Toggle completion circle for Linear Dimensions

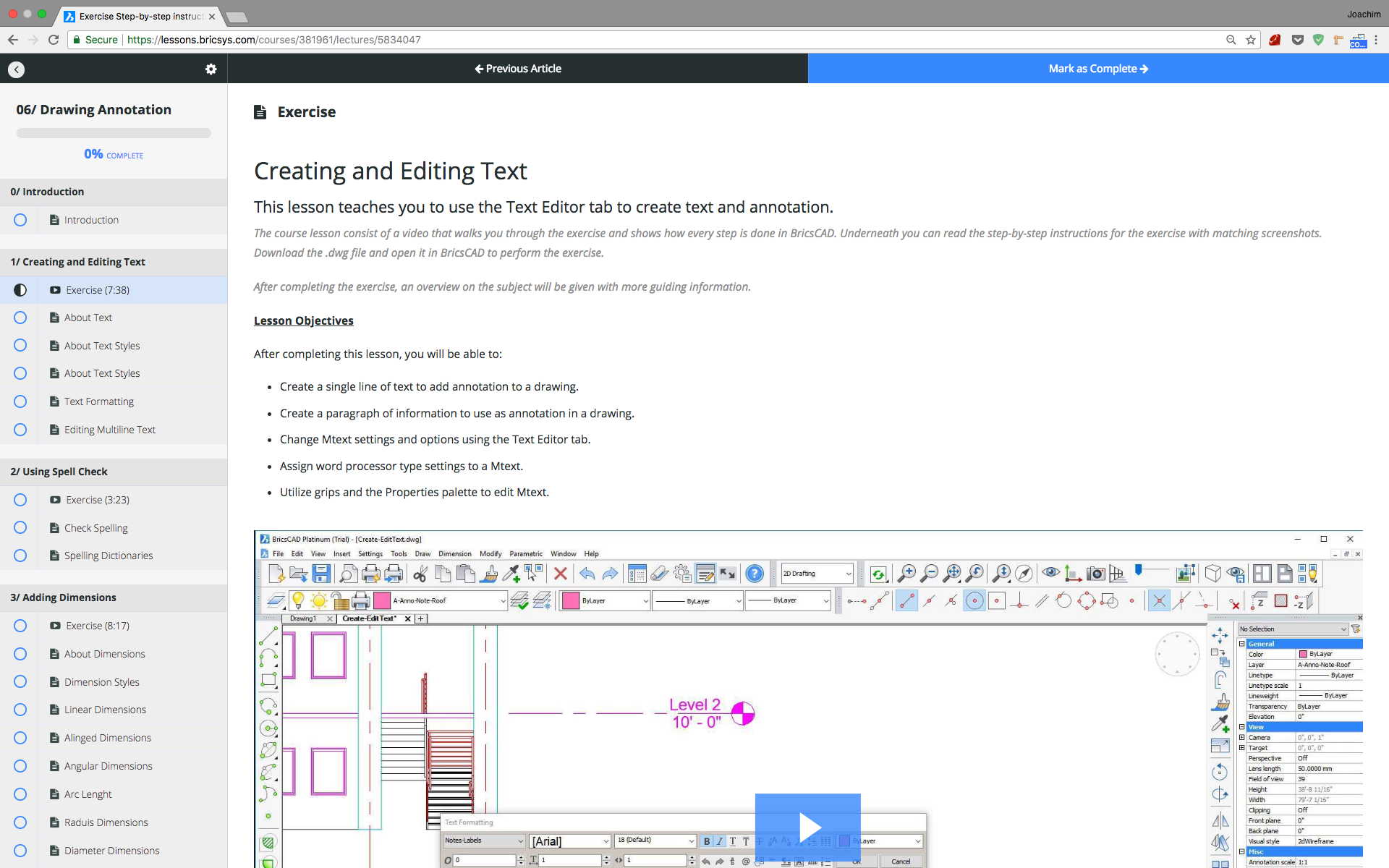20,710
